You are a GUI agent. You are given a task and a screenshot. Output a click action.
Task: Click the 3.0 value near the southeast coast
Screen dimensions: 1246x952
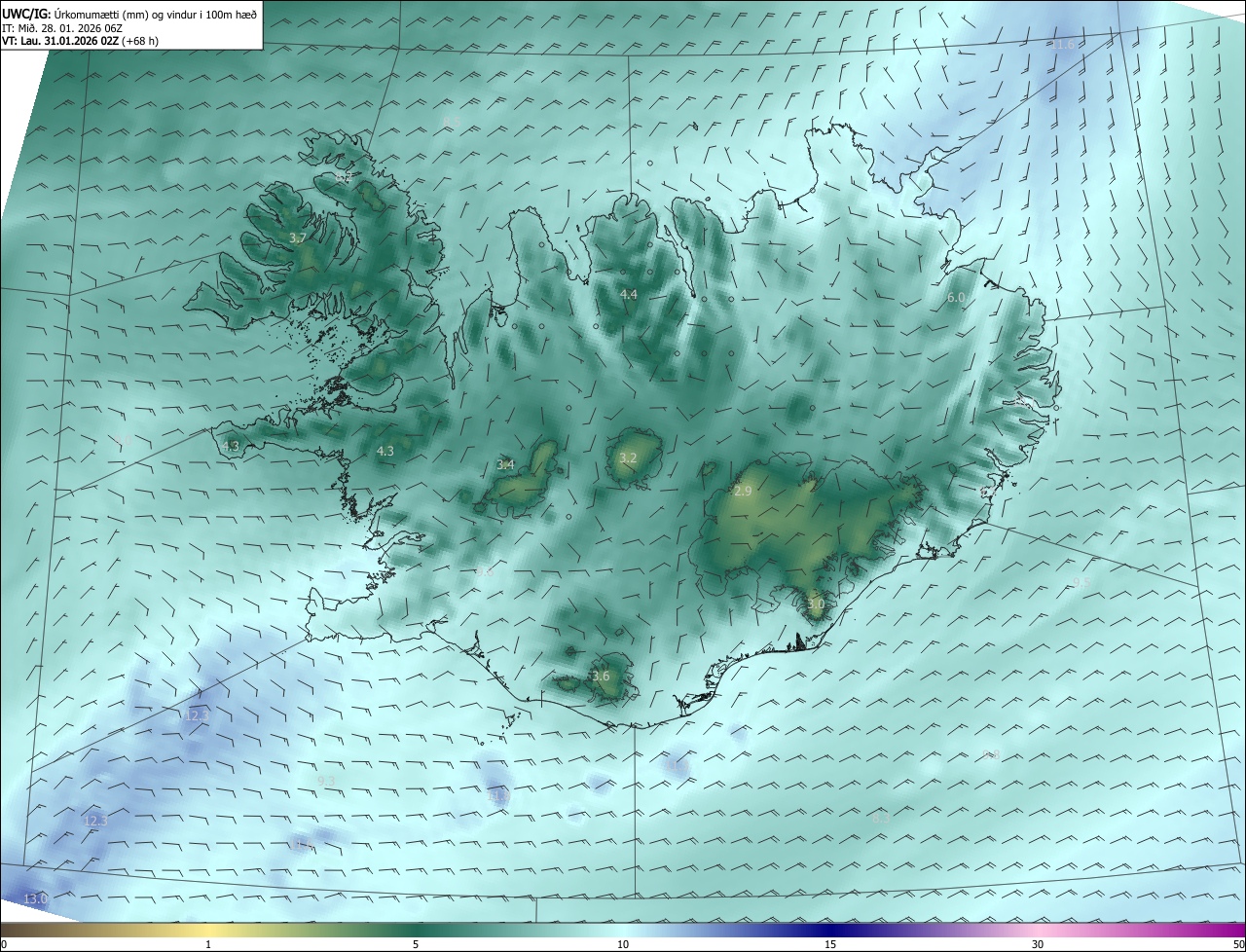coord(816,604)
